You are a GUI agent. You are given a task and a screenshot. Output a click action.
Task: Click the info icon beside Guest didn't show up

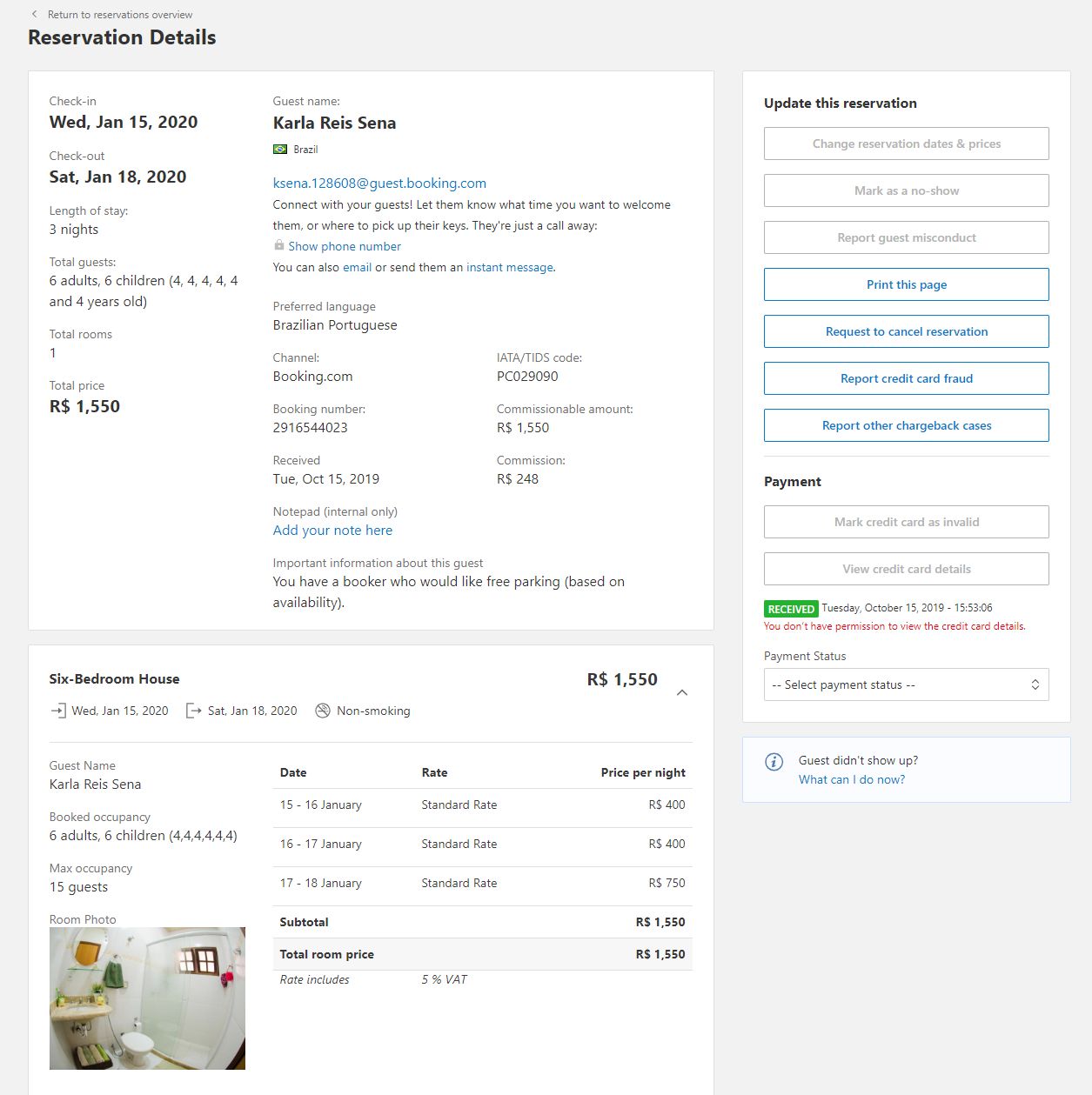[774, 762]
